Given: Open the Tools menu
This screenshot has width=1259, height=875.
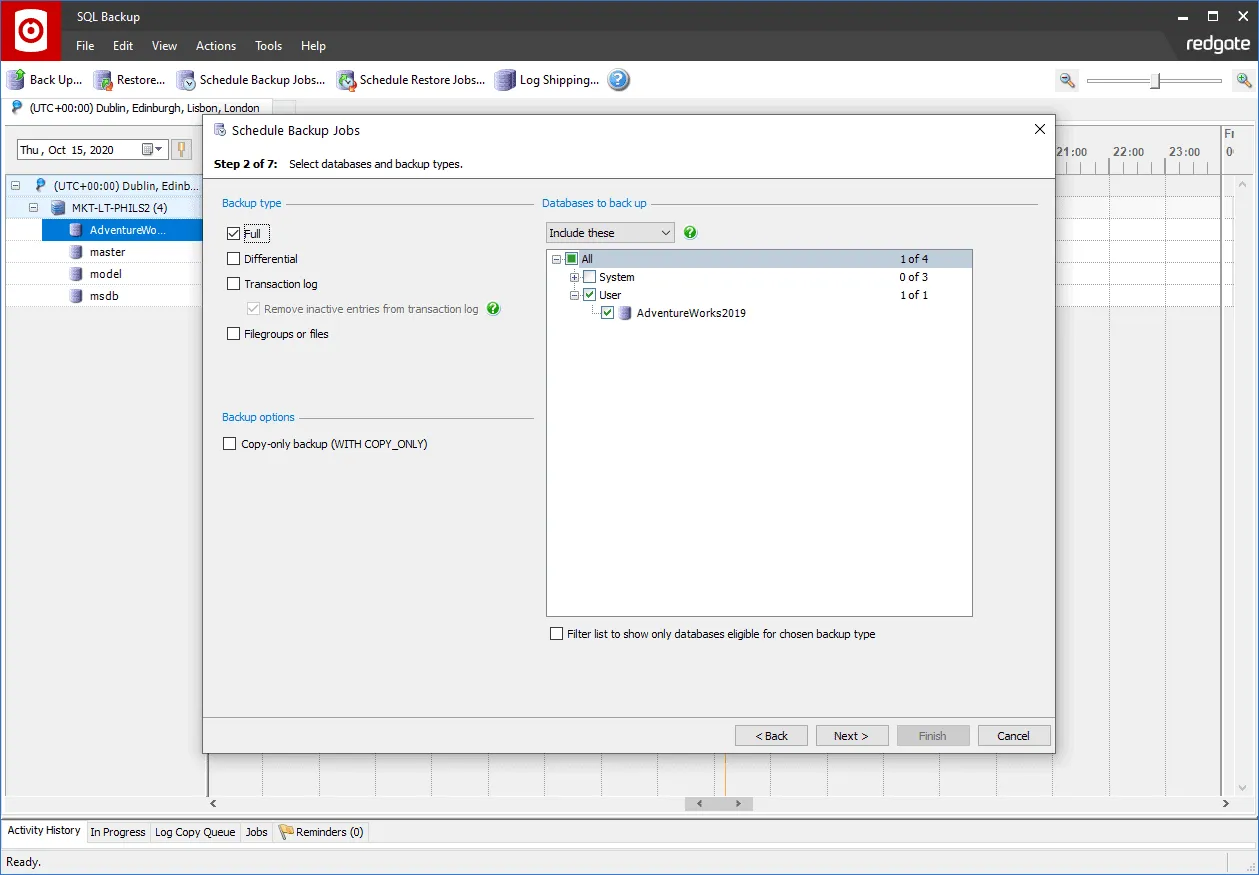Looking at the screenshot, I should 268,46.
